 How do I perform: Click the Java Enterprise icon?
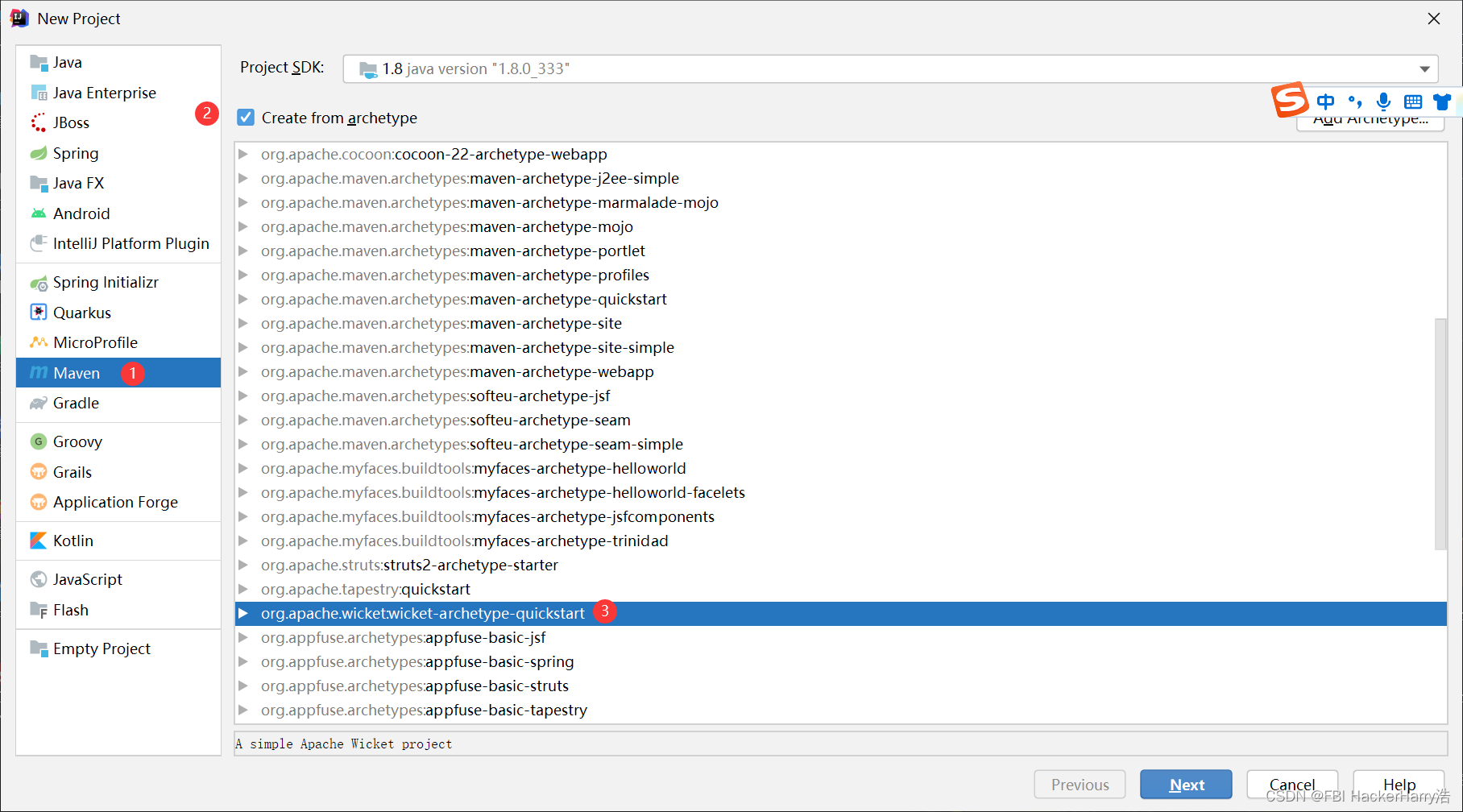(39, 93)
